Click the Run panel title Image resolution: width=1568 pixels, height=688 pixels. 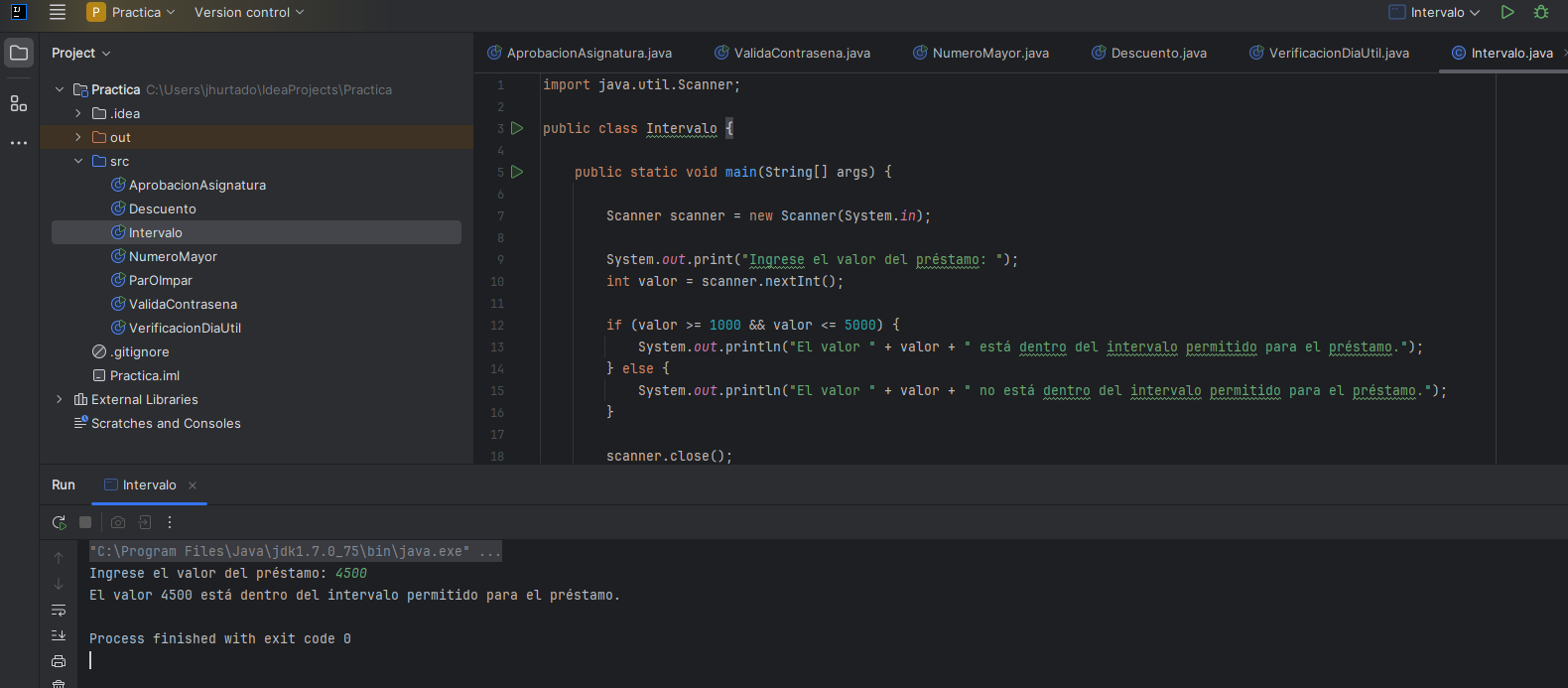click(x=64, y=485)
